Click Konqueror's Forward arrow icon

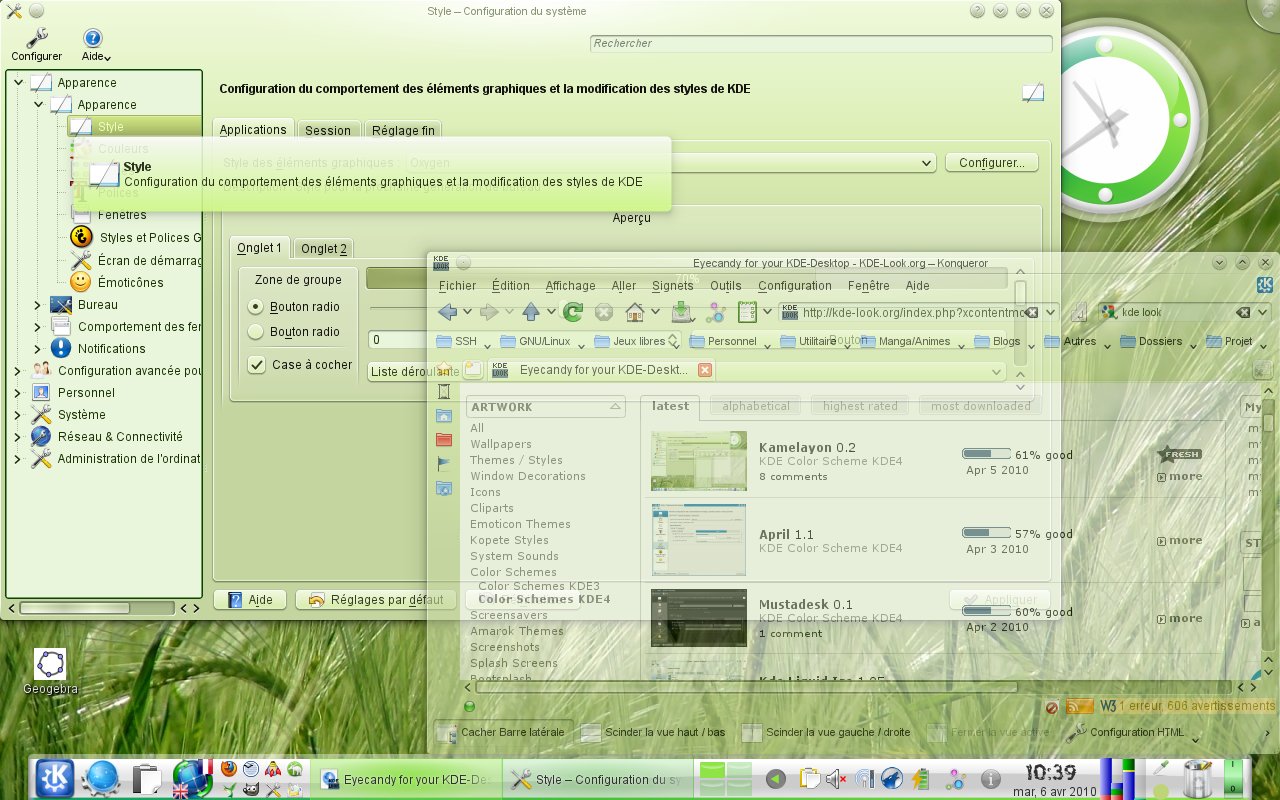[489, 312]
